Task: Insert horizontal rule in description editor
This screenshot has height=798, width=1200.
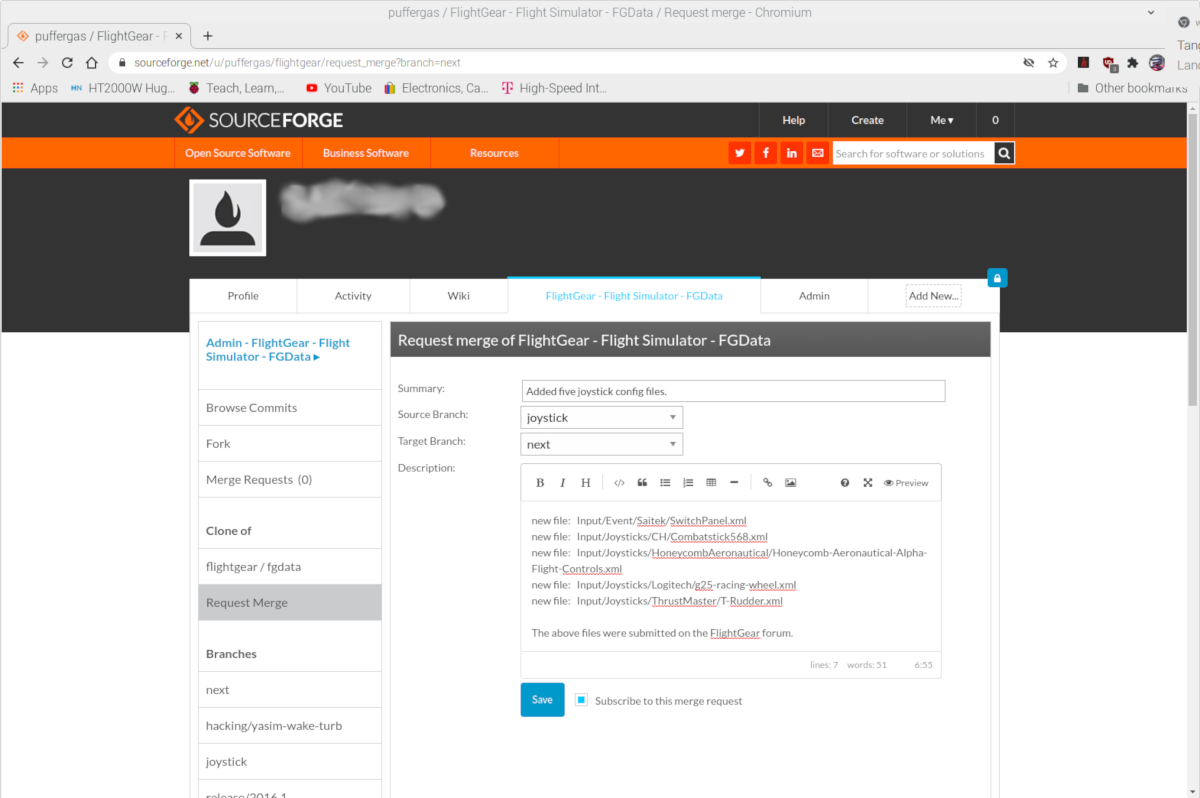Action: 734,483
